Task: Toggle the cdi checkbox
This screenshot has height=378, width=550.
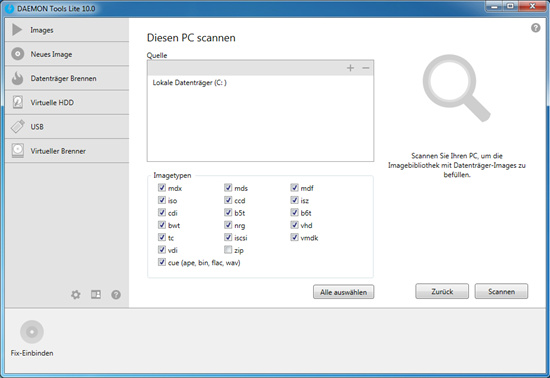Action: click(x=162, y=212)
